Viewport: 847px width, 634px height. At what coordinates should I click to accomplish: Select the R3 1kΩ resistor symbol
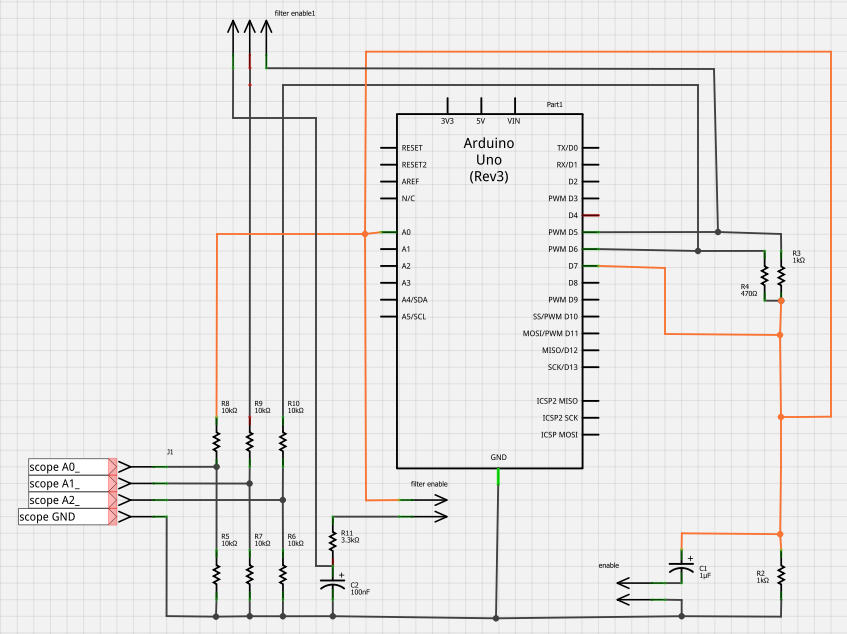(x=781, y=275)
